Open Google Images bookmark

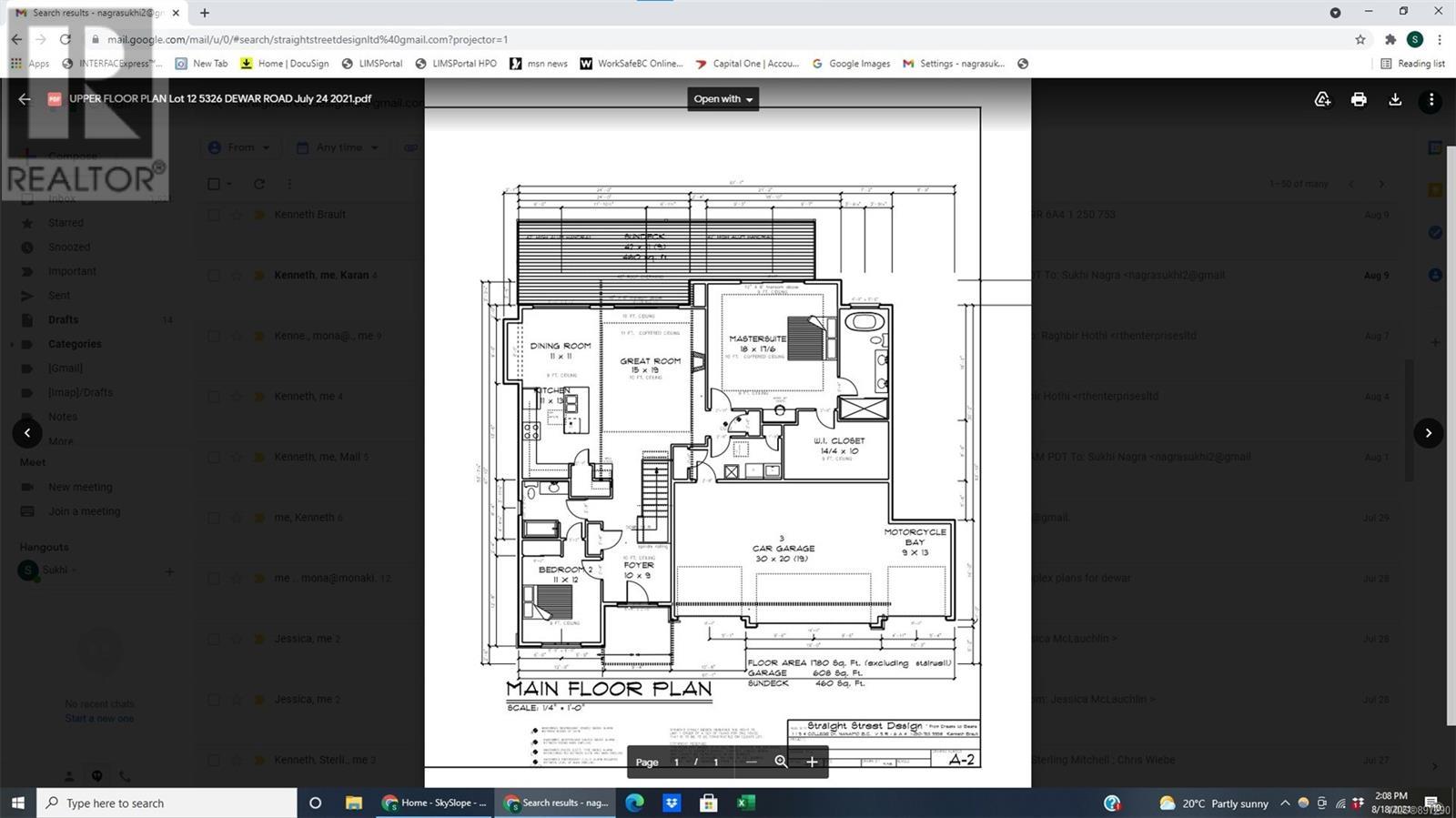(851, 64)
